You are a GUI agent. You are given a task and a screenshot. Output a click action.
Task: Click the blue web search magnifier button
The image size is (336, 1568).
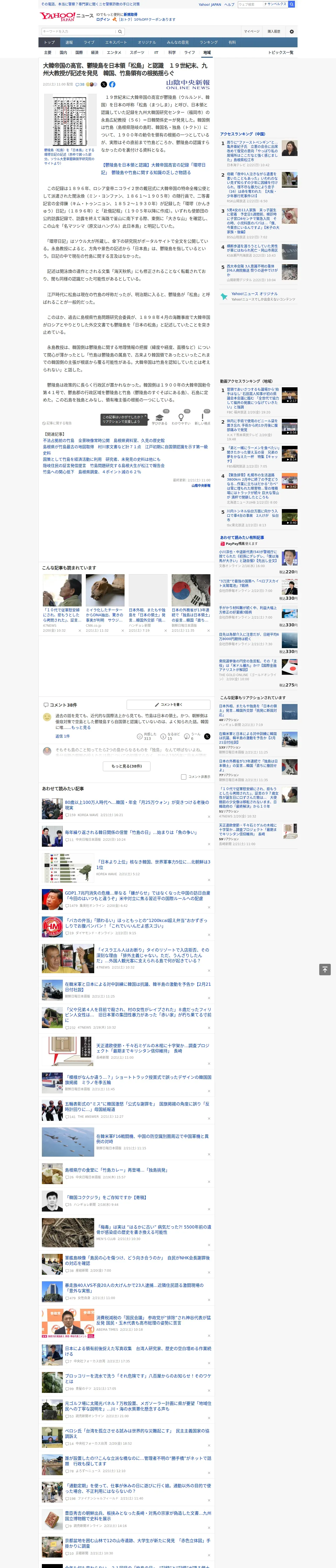click(x=292, y=4)
